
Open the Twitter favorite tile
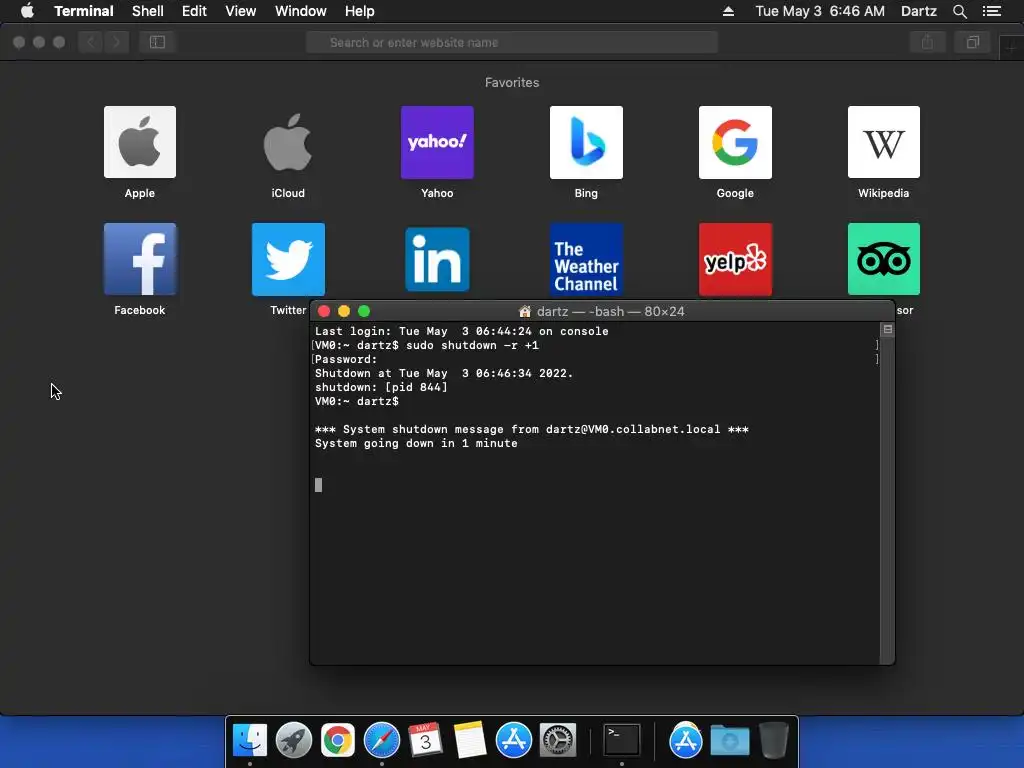(288, 259)
